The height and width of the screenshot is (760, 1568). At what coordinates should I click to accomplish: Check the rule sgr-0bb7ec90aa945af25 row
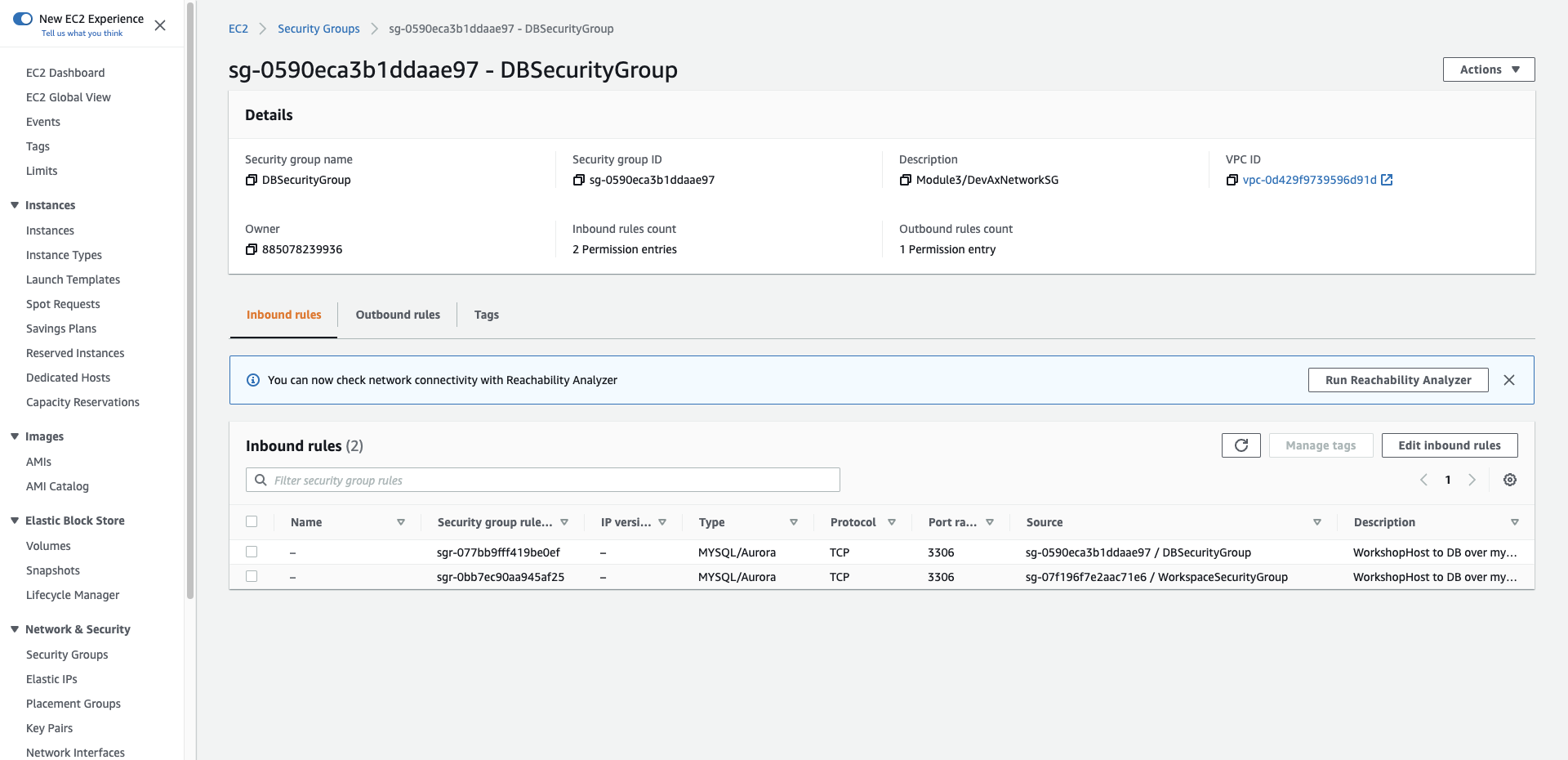click(252, 576)
